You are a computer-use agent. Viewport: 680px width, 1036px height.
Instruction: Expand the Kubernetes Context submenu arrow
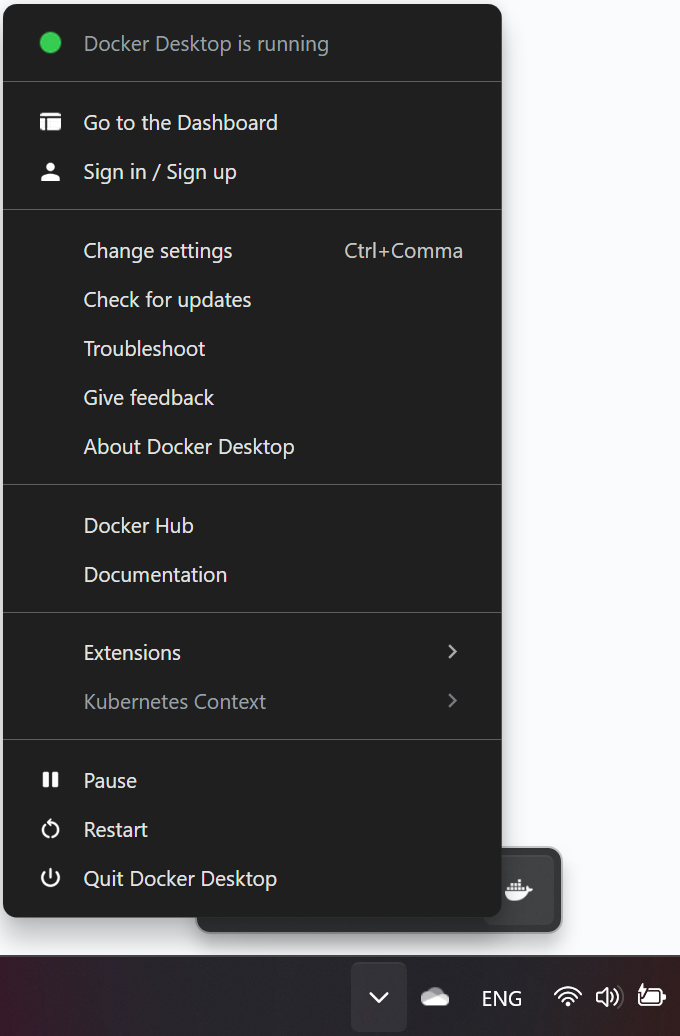pos(453,701)
